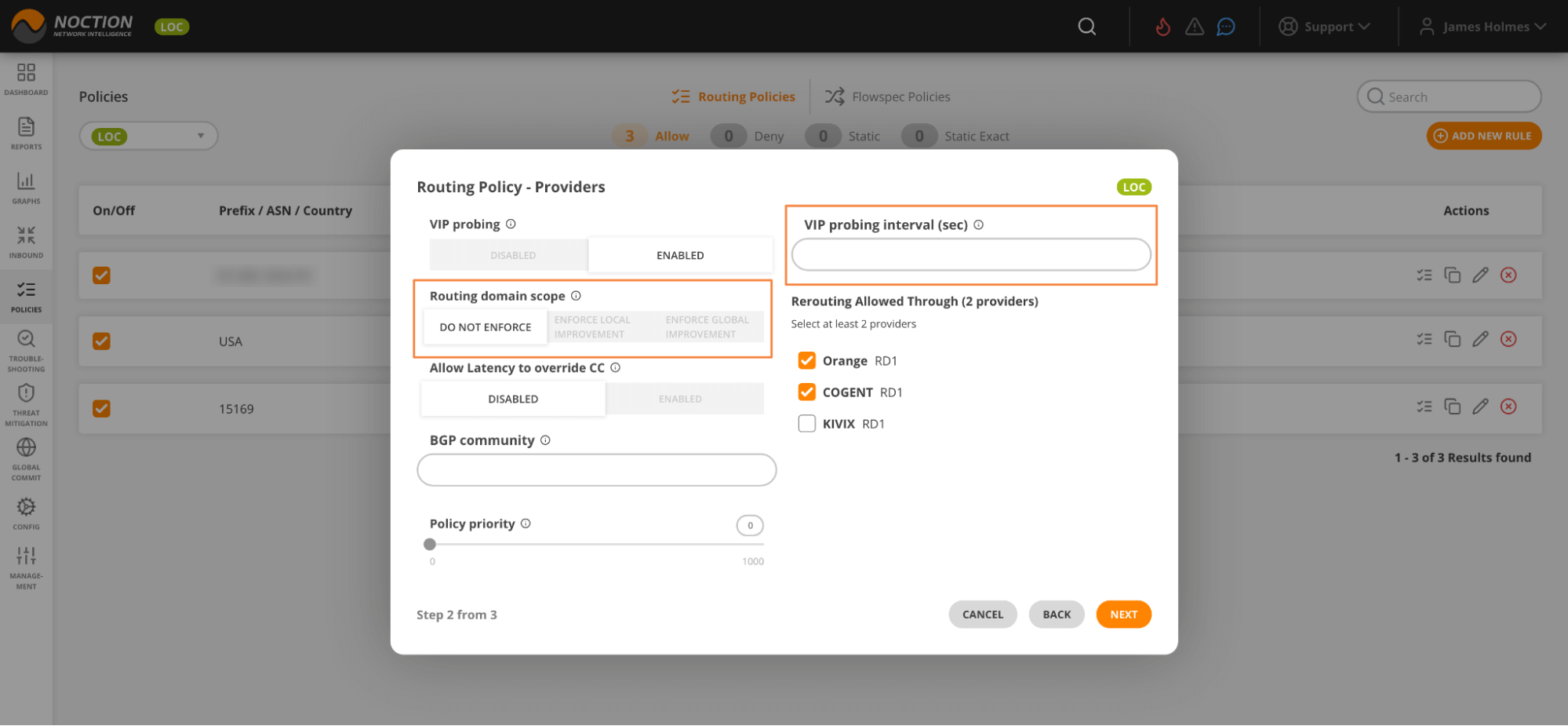Click the Next button
The width and height of the screenshot is (1568, 726).
tap(1123, 615)
